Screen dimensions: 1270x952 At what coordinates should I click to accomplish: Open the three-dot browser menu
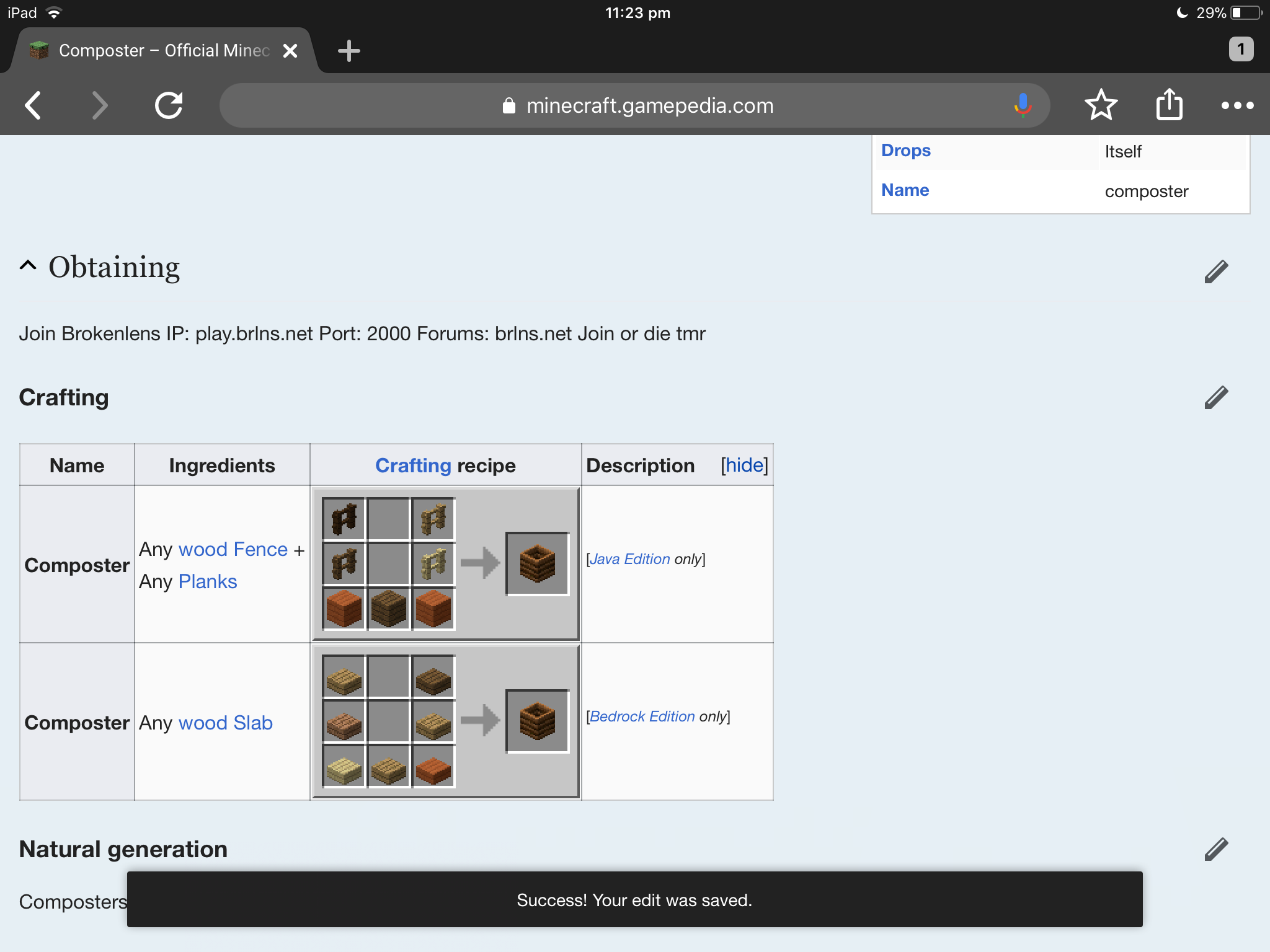(1237, 105)
